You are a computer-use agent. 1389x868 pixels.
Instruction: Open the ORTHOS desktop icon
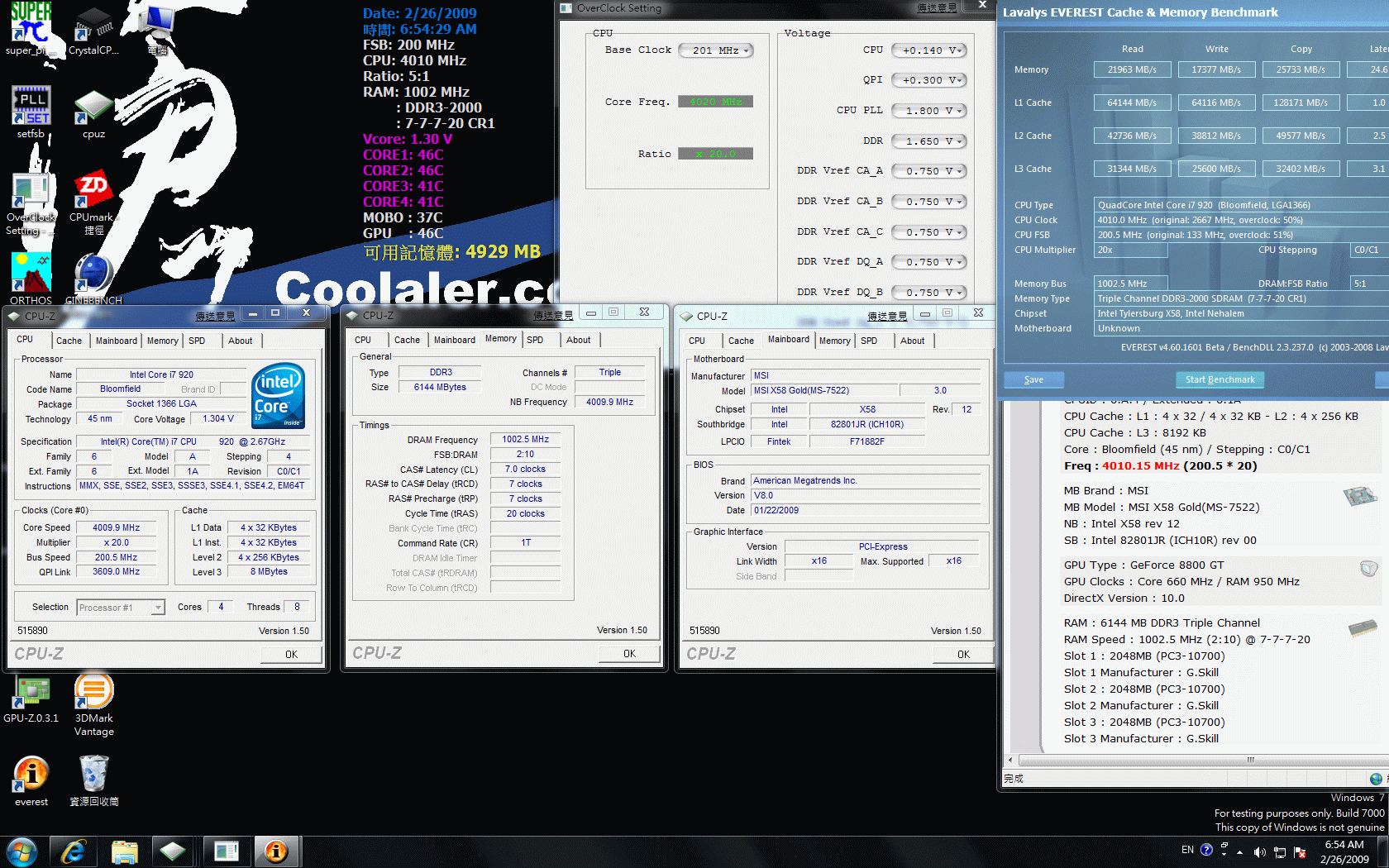click(31, 279)
